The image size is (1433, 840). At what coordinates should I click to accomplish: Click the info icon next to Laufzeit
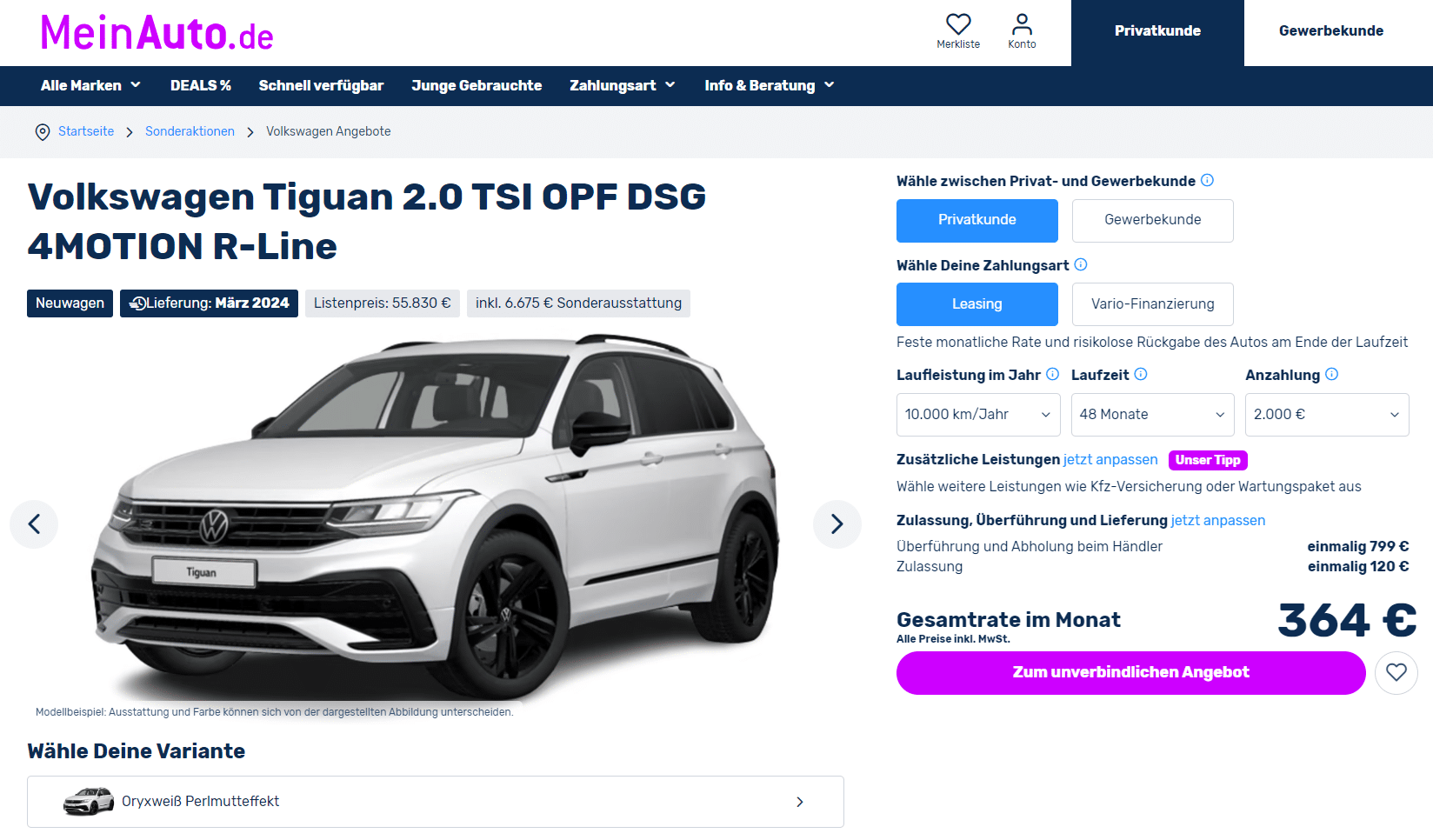[x=1141, y=374]
